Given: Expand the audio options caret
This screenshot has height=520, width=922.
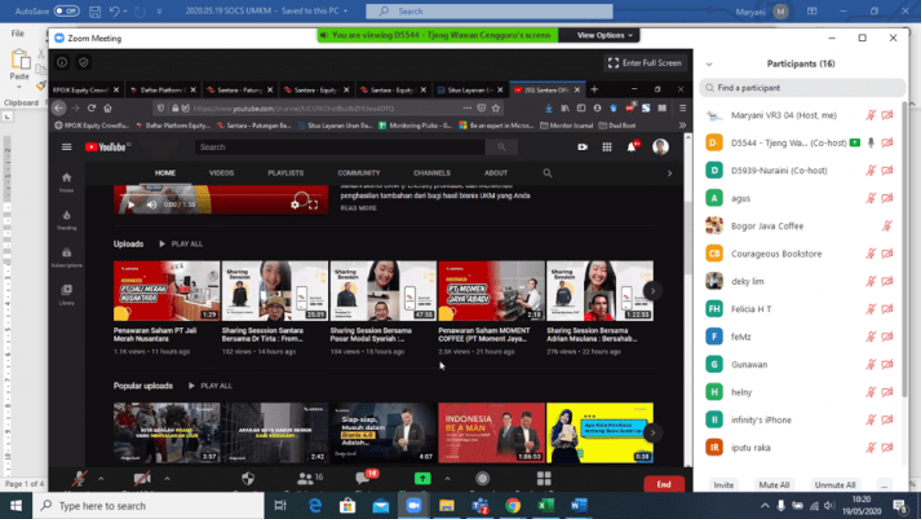Looking at the screenshot, I should point(101,479).
